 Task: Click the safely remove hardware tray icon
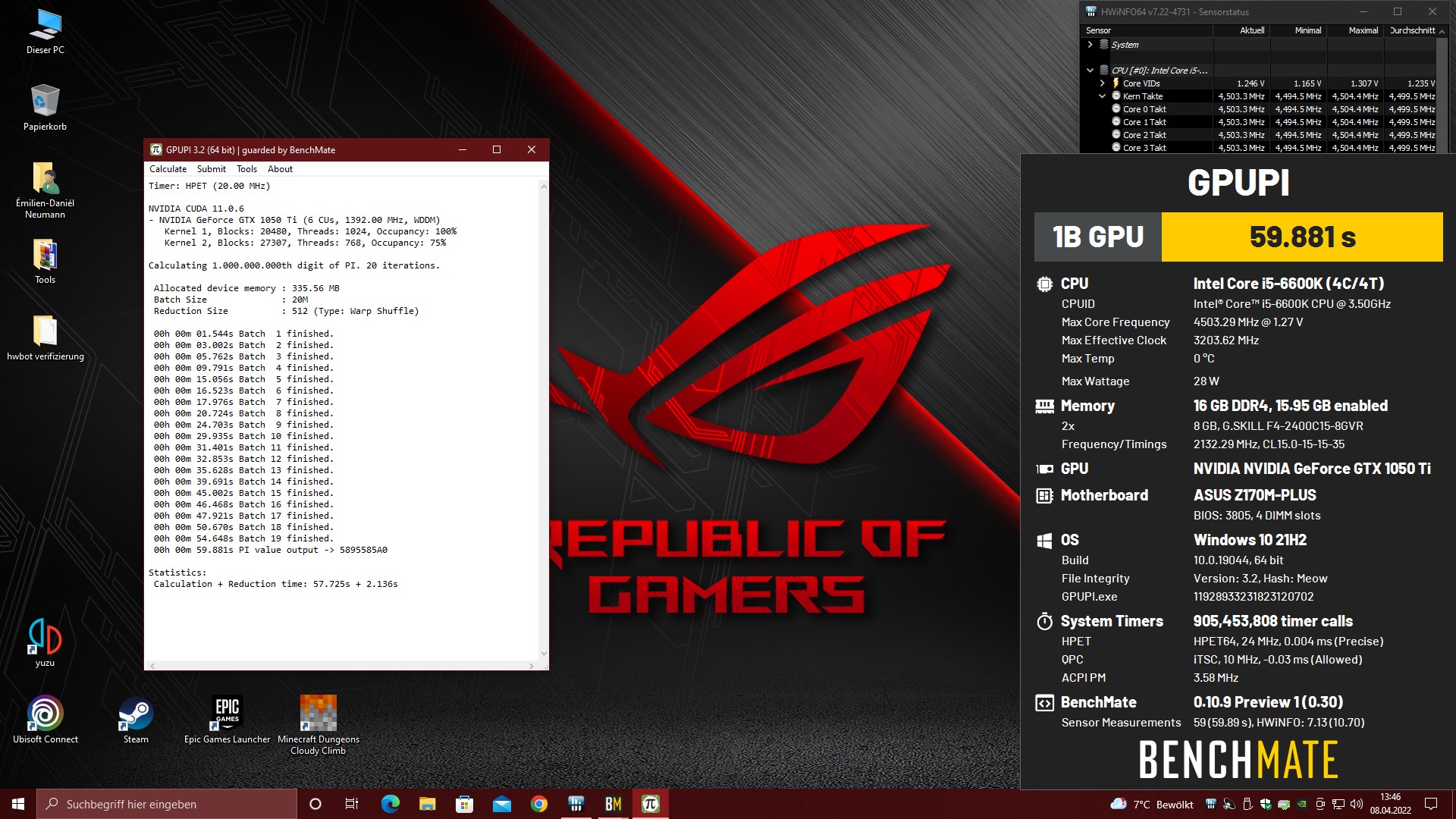pyautogui.click(x=1247, y=804)
